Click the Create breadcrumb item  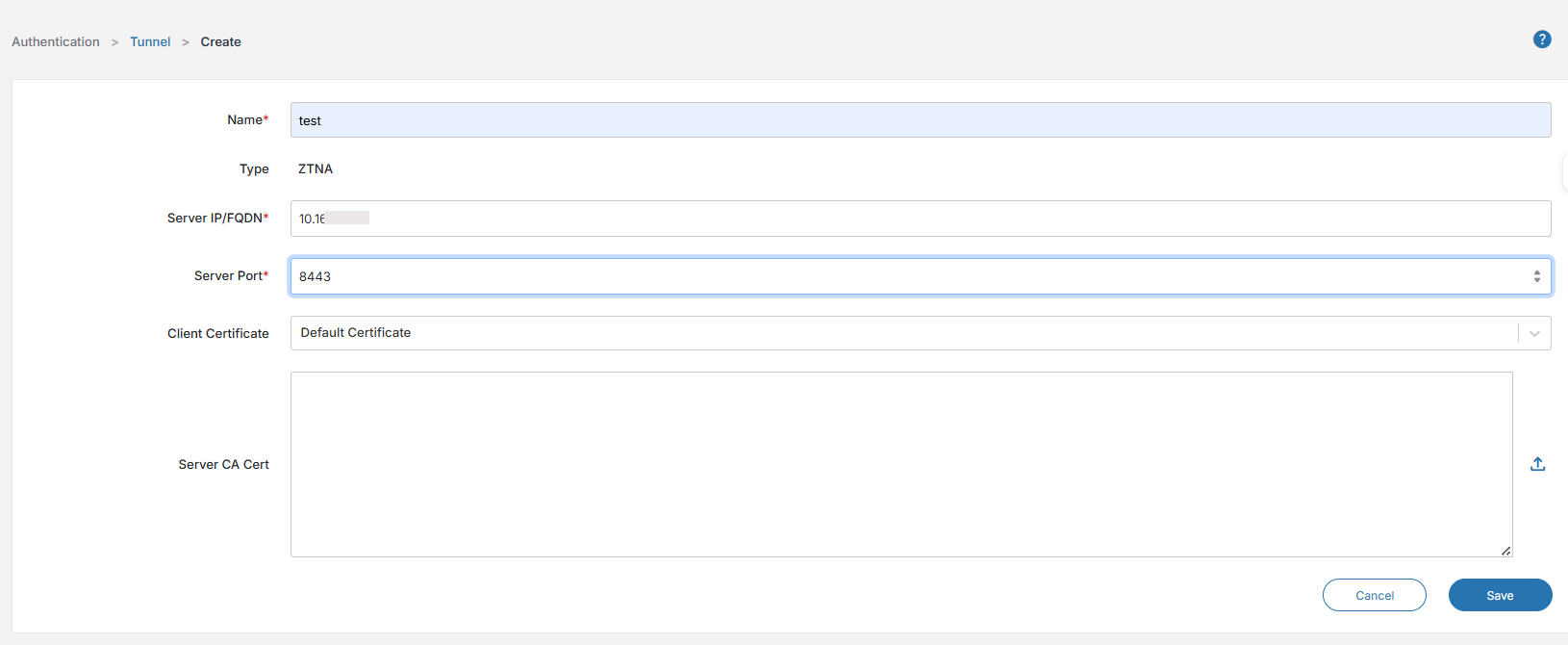[x=220, y=41]
